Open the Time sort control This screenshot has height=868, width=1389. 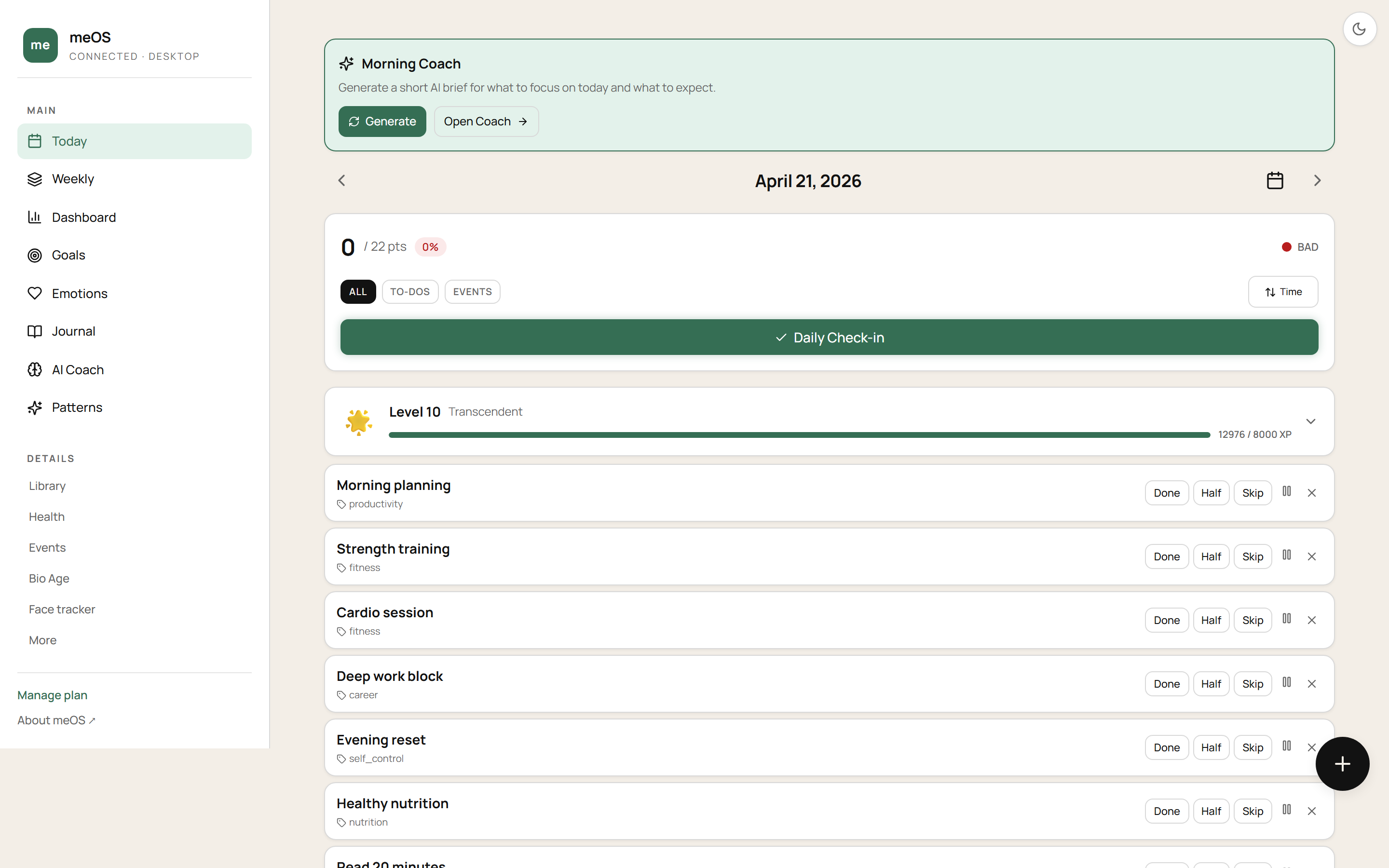1283,291
